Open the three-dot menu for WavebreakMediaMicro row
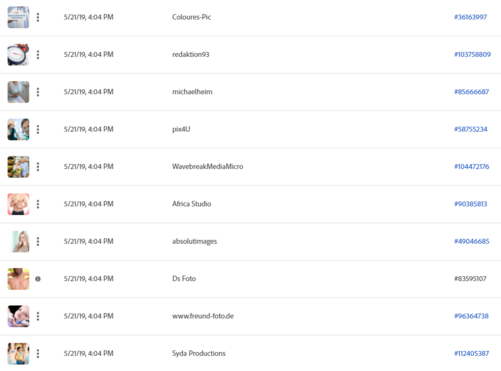This screenshot has height=371, width=501. tap(38, 166)
